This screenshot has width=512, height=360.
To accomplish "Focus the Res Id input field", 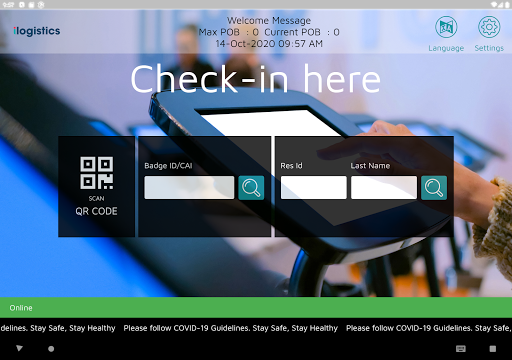I will [x=314, y=188].
